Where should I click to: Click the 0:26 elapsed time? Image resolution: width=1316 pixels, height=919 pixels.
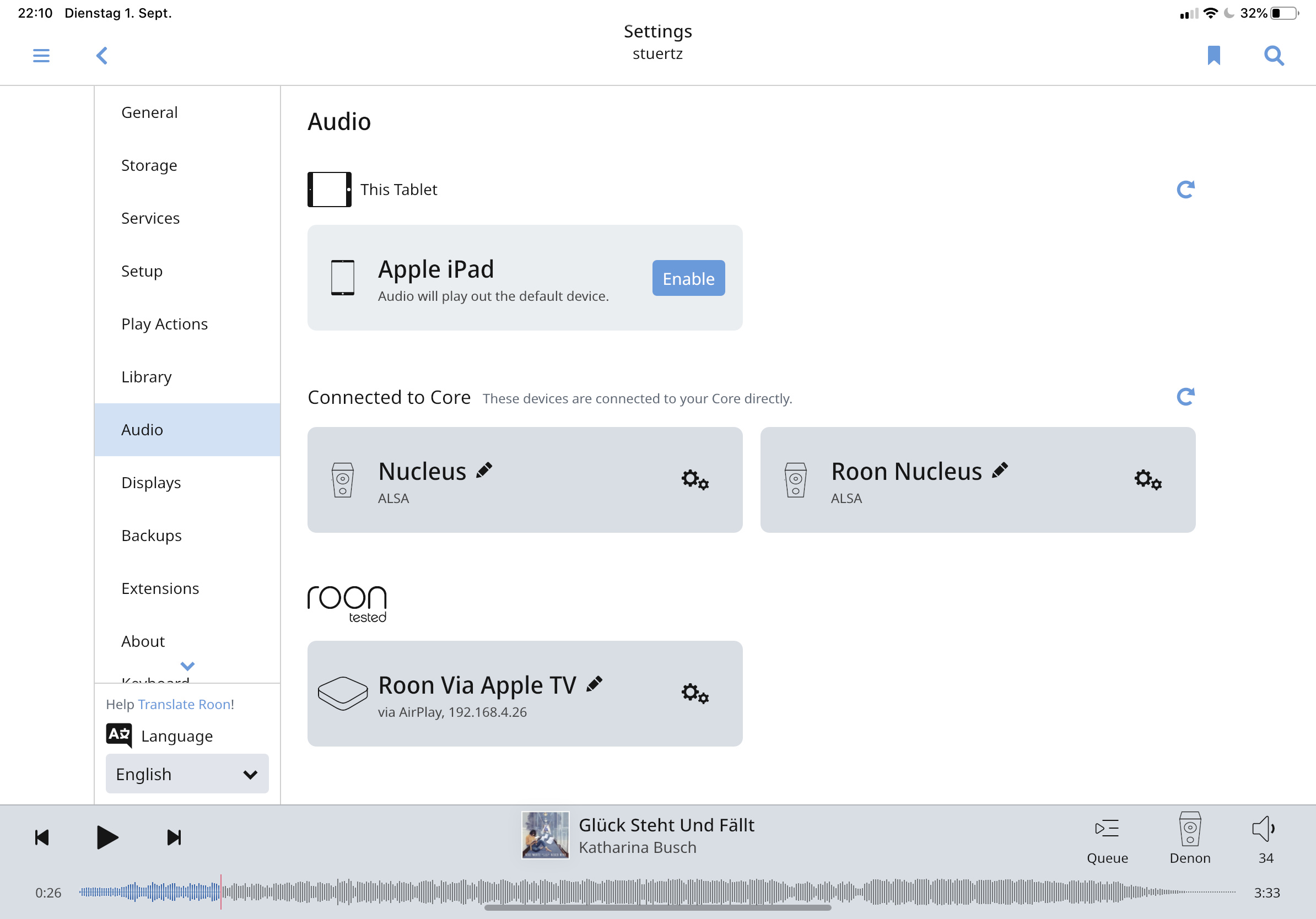pyautogui.click(x=48, y=893)
